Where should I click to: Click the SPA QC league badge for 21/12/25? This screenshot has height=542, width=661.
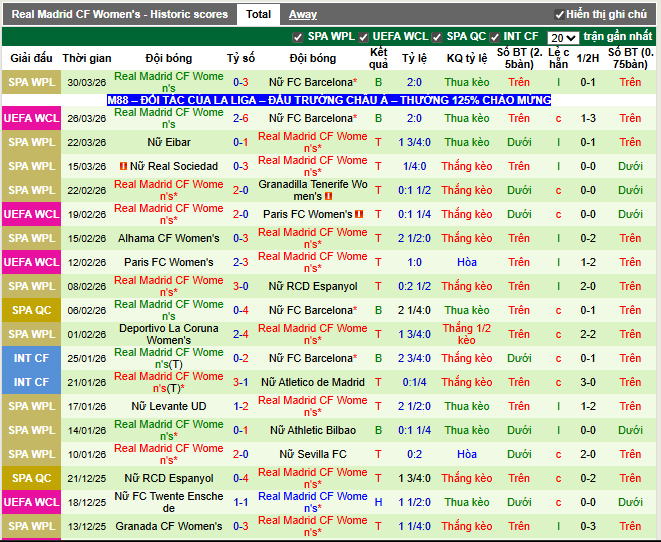point(32,478)
